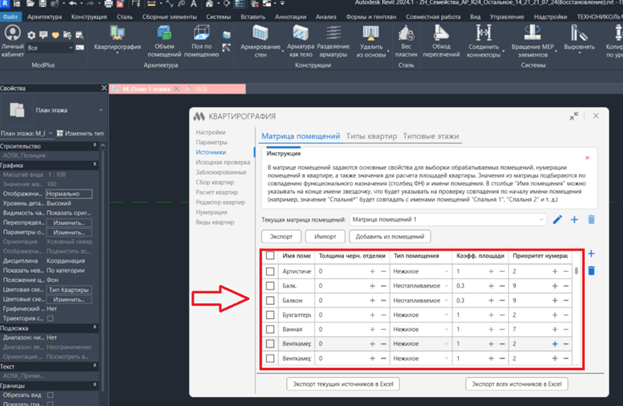Click the Revit print icon in quick access toolbar
The image size is (623, 406).
point(108,4)
